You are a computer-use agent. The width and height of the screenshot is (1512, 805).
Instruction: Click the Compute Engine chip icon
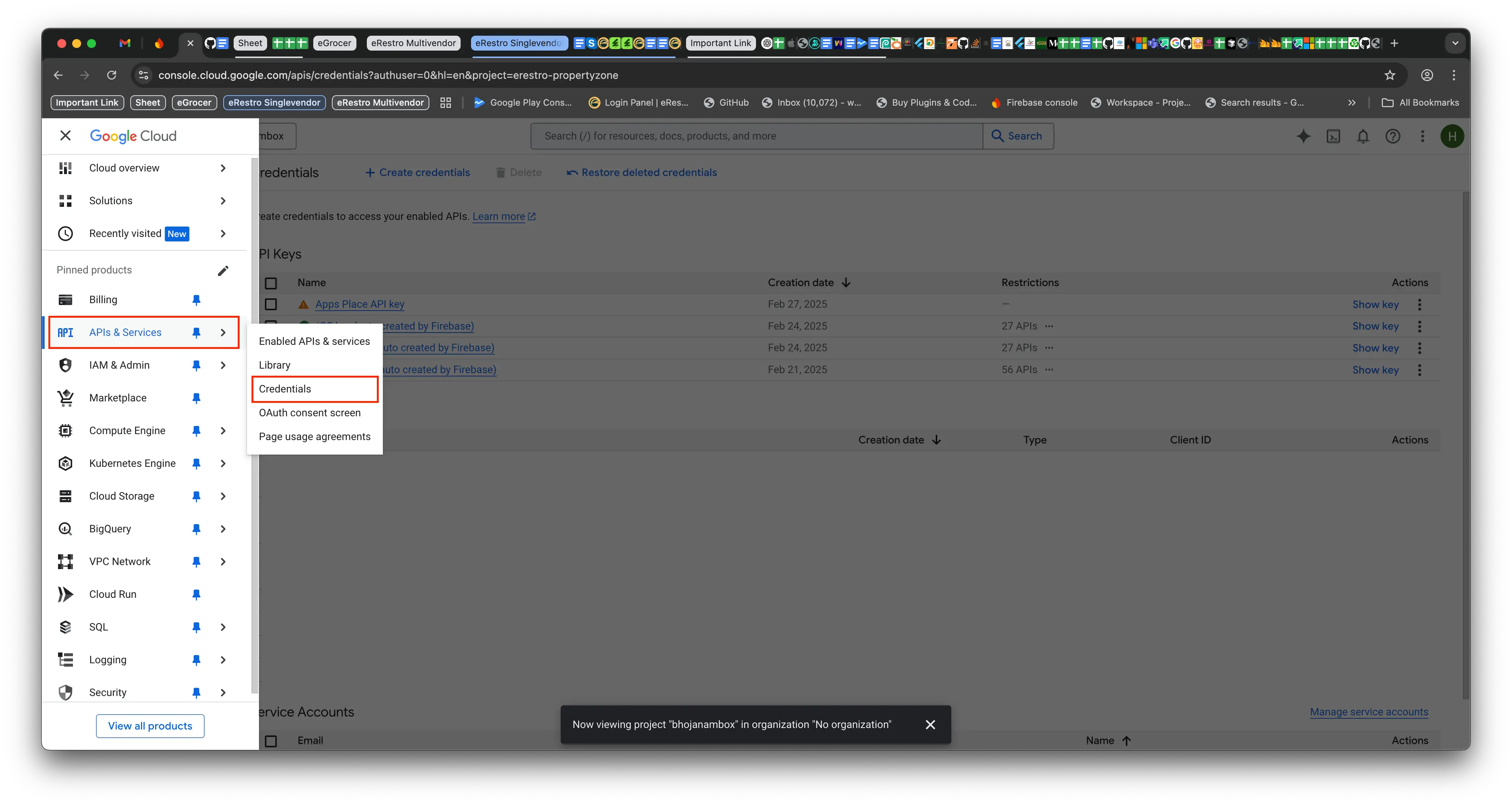(x=65, y=431)
